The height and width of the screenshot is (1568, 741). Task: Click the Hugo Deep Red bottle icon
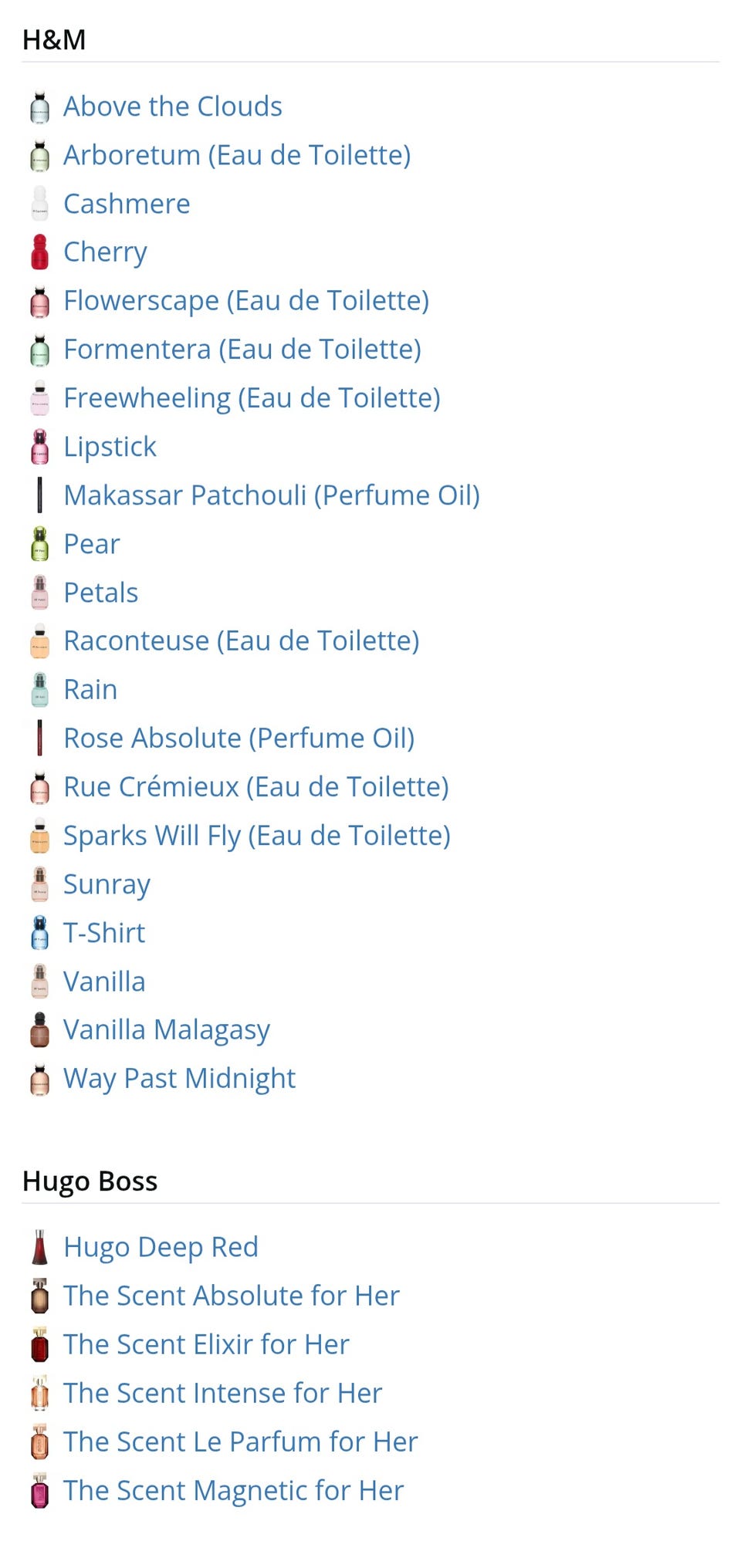(x=39, y=1247)
